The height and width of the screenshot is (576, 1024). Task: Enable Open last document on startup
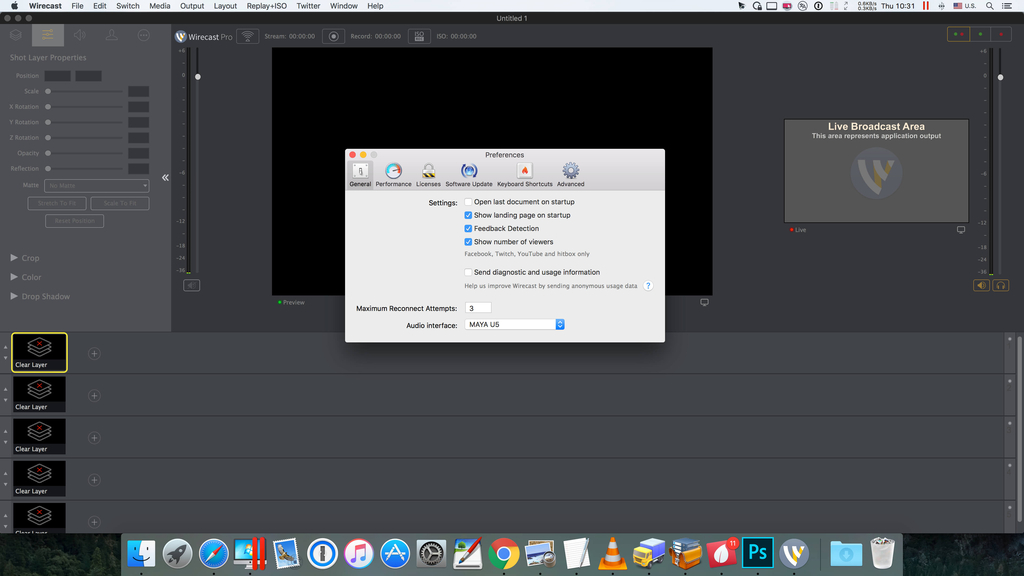click(467, 201)
